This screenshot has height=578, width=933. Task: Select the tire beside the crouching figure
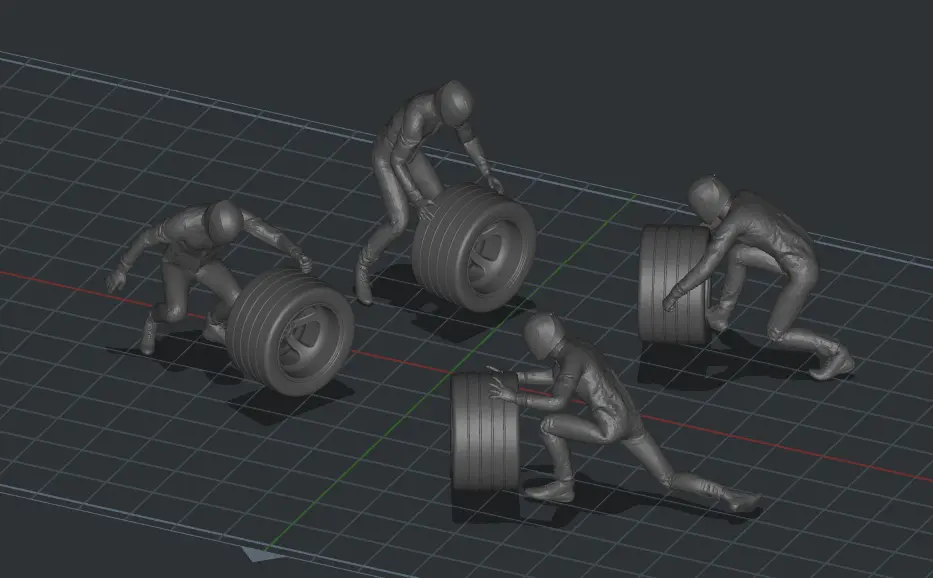click(x=290, y=331)
